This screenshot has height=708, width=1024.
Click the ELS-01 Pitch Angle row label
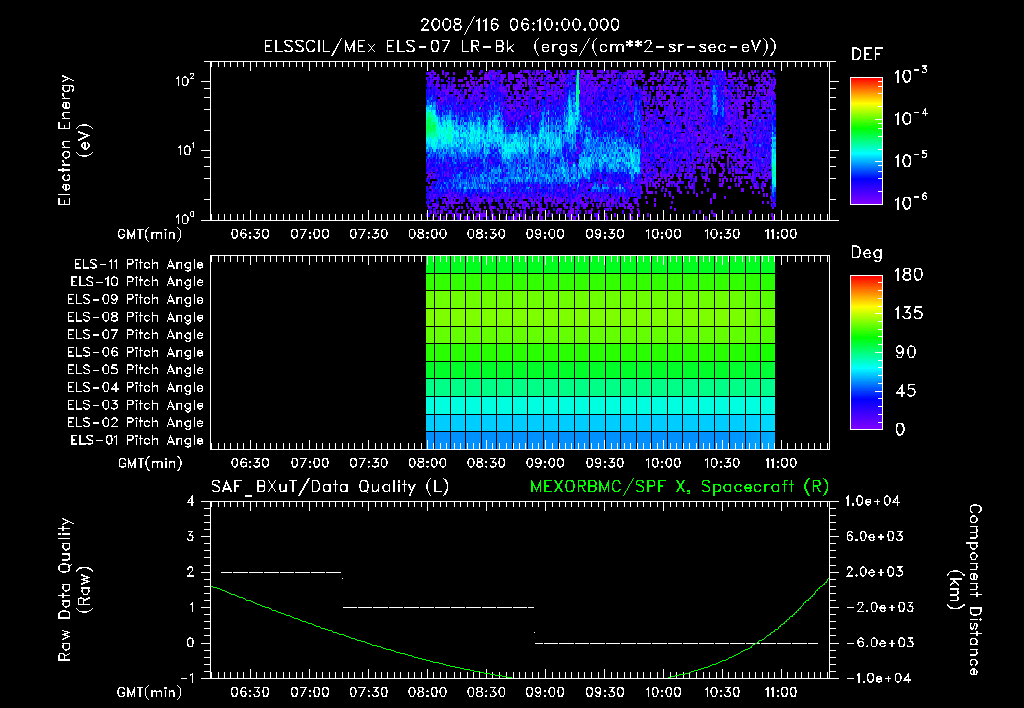coord(137,440)
